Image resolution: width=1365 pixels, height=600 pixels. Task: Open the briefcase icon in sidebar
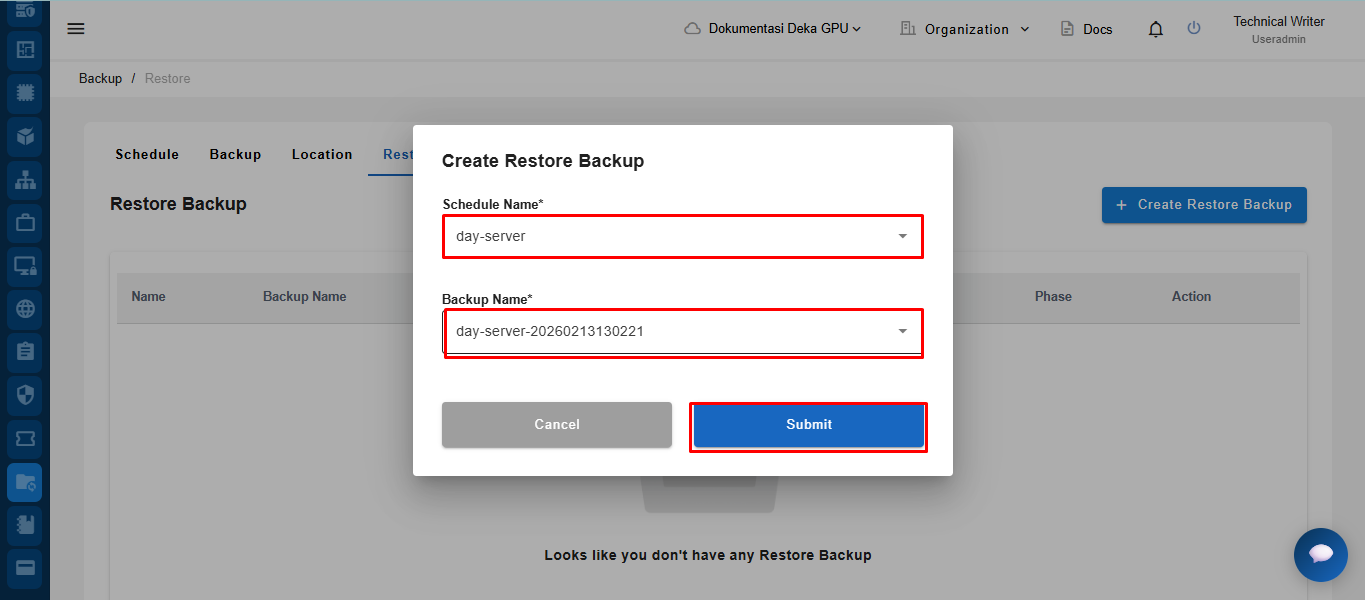[25, 222]
